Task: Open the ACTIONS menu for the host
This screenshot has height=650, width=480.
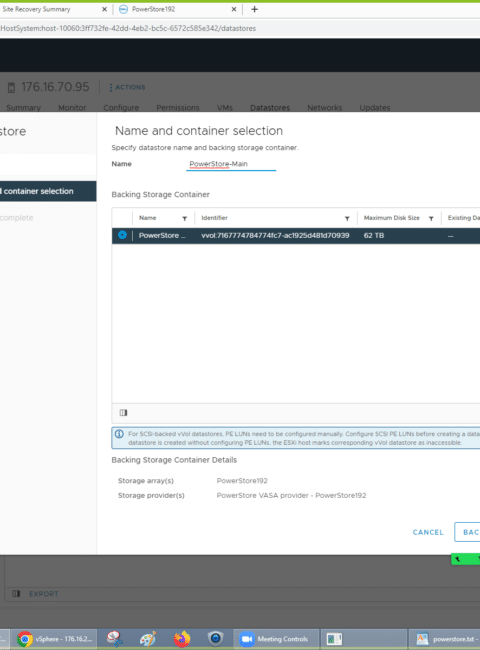Action: click(x=127, y=87)
